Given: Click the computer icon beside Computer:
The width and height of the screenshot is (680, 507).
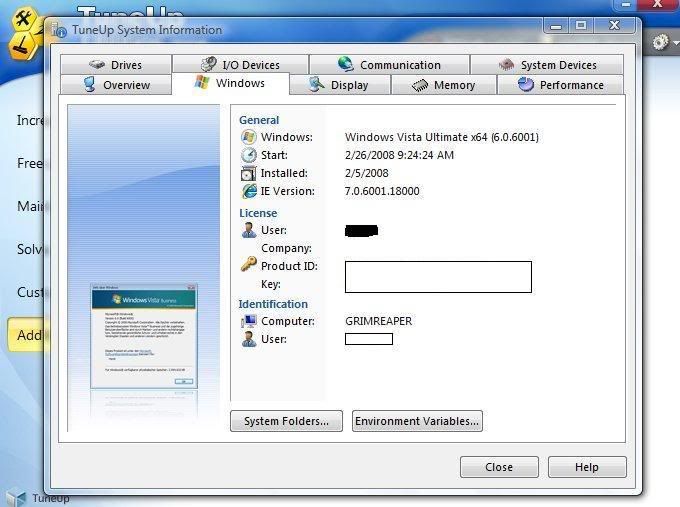Looking at the screenshot, I should 249,321.
